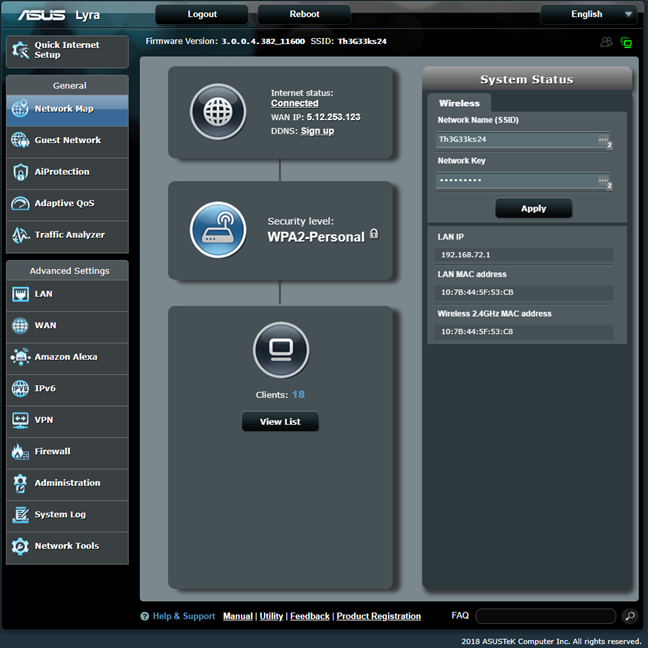The height and width of the screenshot is (648, 648).
Task: Click the header SSID Th3G33ks24
Action: pos(362,41)
